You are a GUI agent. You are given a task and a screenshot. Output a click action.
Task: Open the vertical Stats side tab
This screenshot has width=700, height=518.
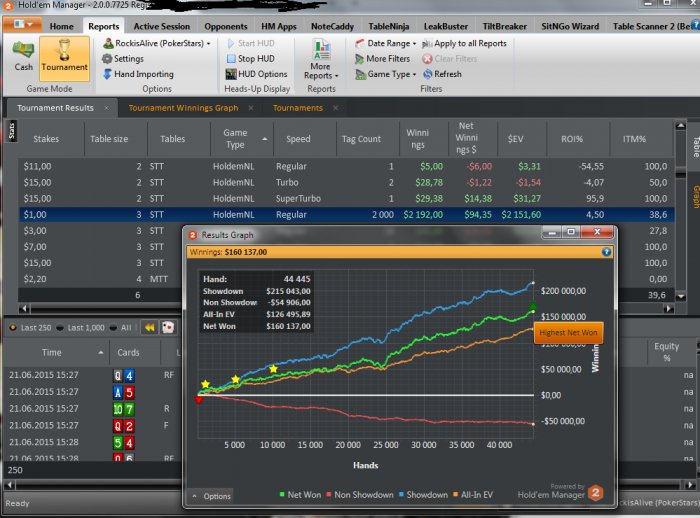12,131
